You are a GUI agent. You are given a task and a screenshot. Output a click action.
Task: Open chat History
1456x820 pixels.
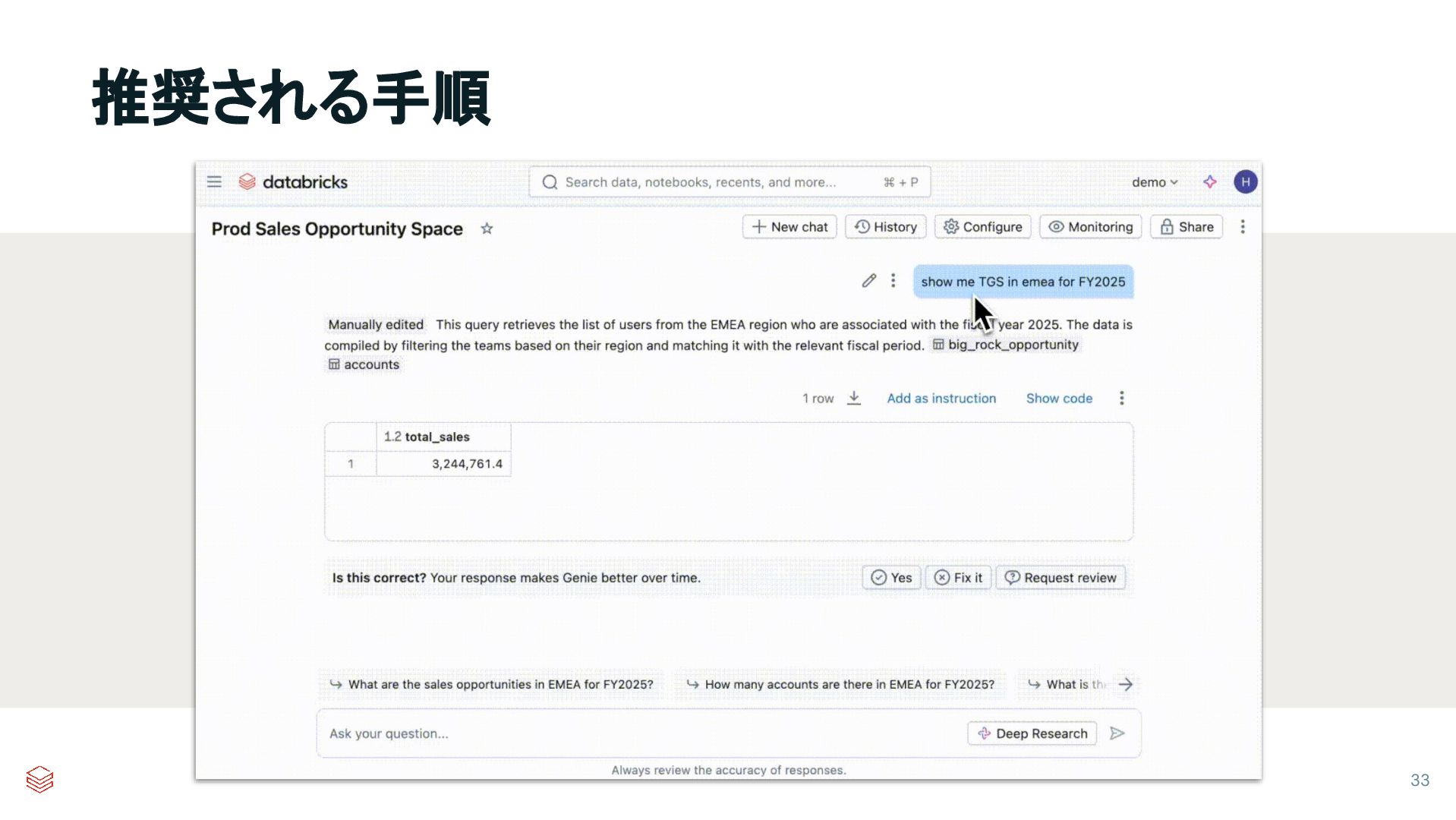coord(886,227)
